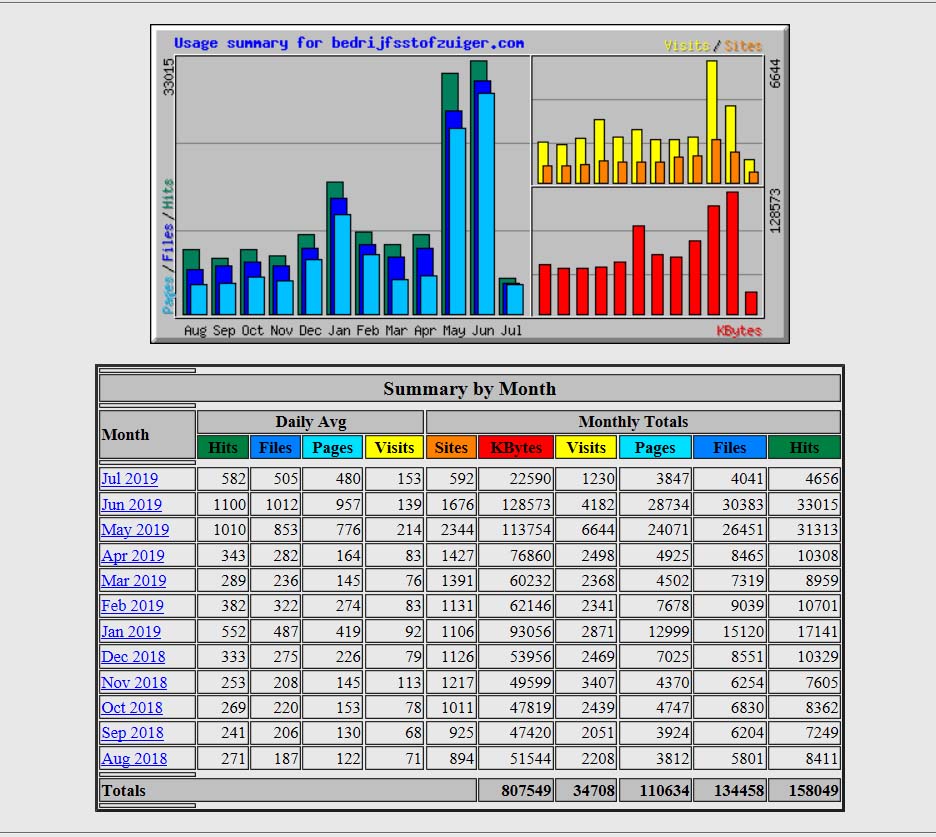Click the 'Summary by Month' table title

(x=470, y=389)
